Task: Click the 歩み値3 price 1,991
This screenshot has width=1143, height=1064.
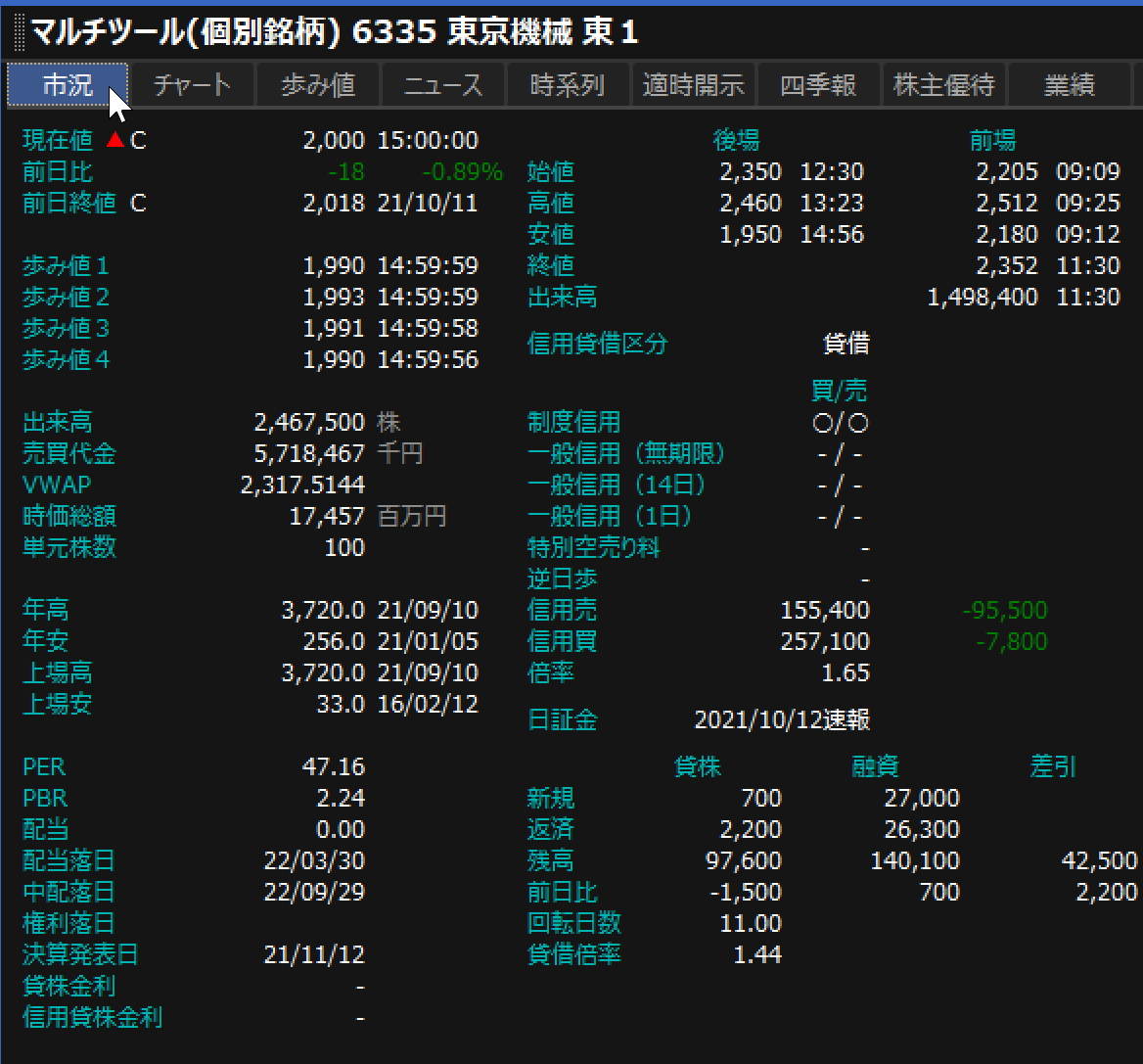Action: (333, 328)
